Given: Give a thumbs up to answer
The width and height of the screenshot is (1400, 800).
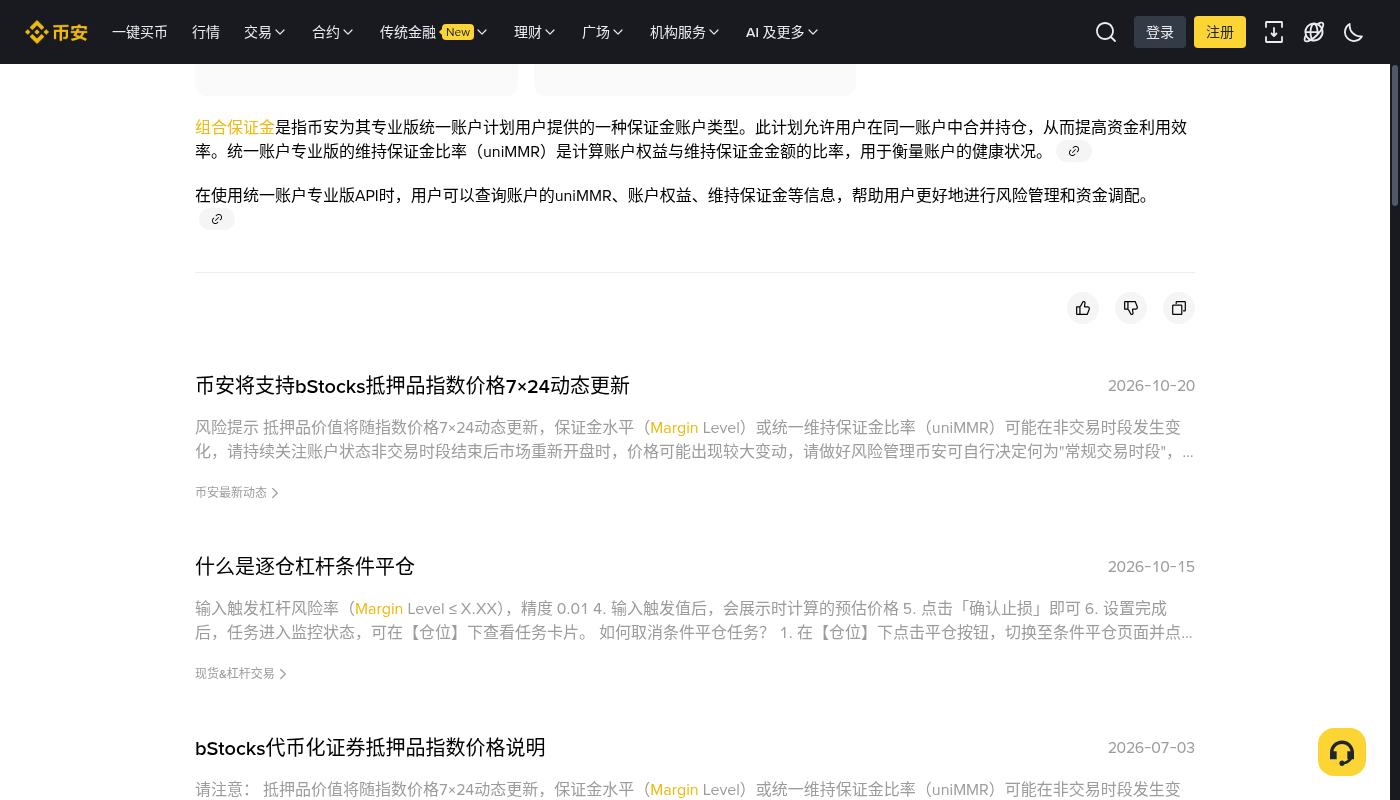Looking at the screenshot, I should click(x=1083, y=308).
